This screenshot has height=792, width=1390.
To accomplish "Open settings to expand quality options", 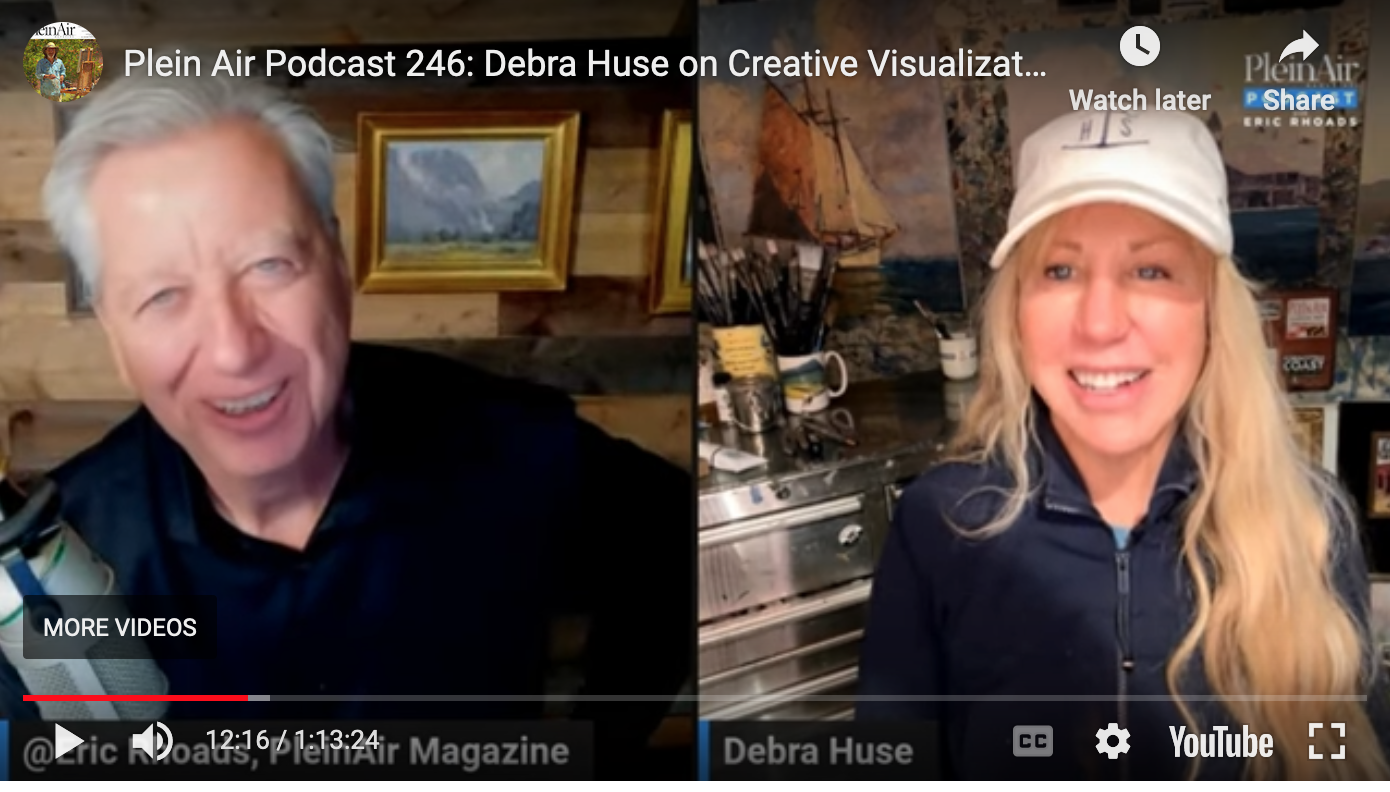I will click(1112, 740).
